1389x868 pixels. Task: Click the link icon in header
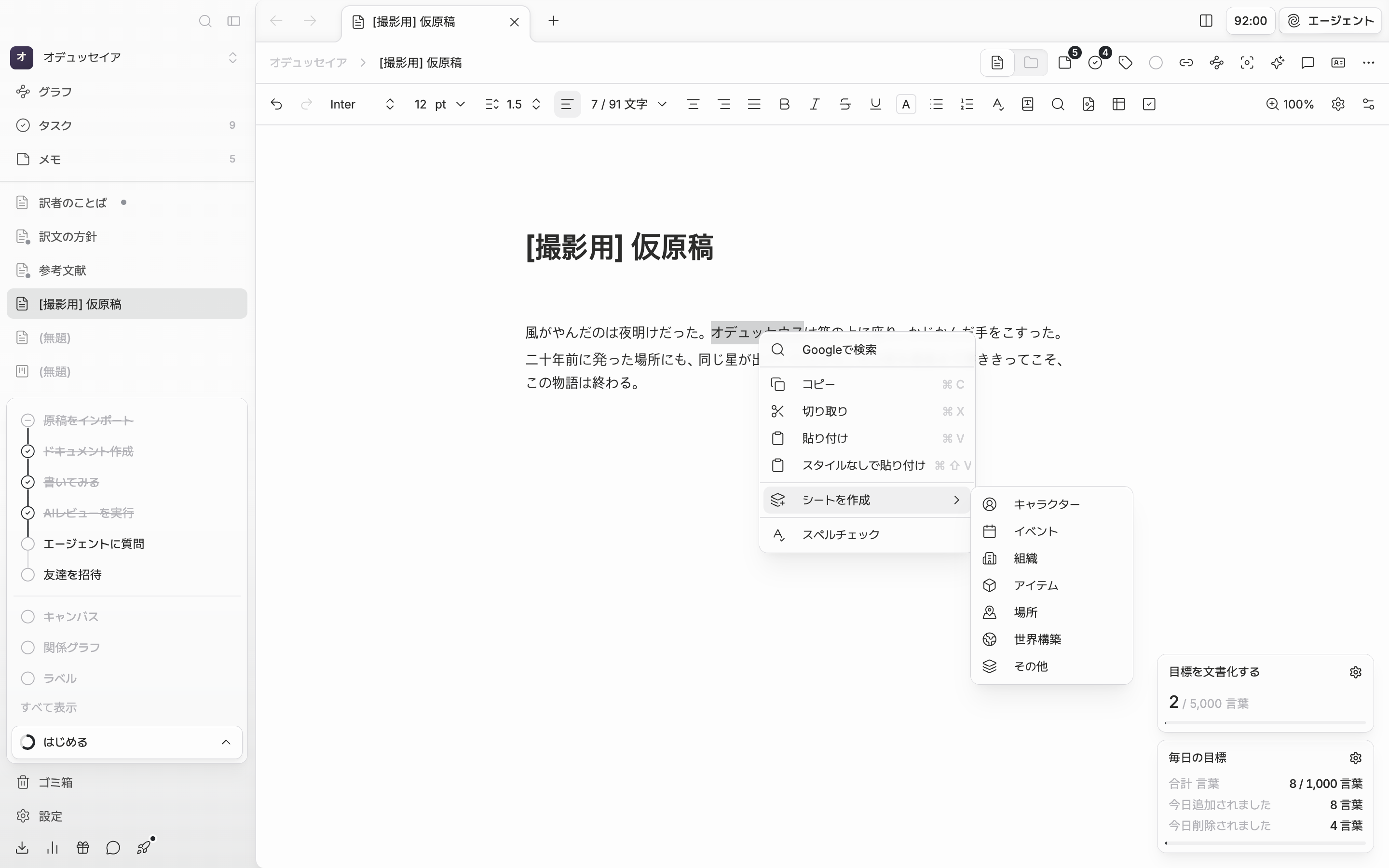[x=1186, y=63]
